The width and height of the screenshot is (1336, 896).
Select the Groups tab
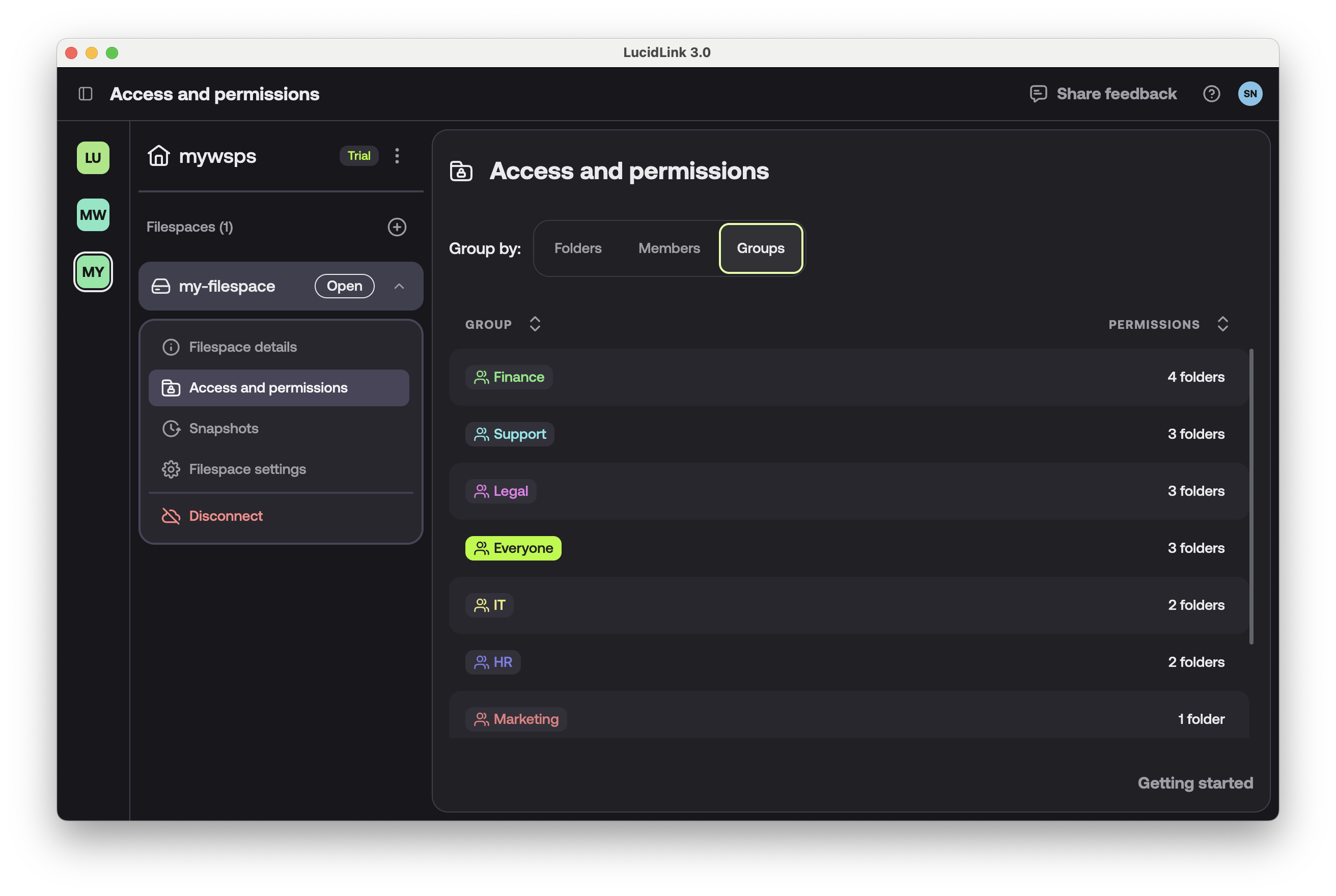pyautogui.click(x=761, y=248)
